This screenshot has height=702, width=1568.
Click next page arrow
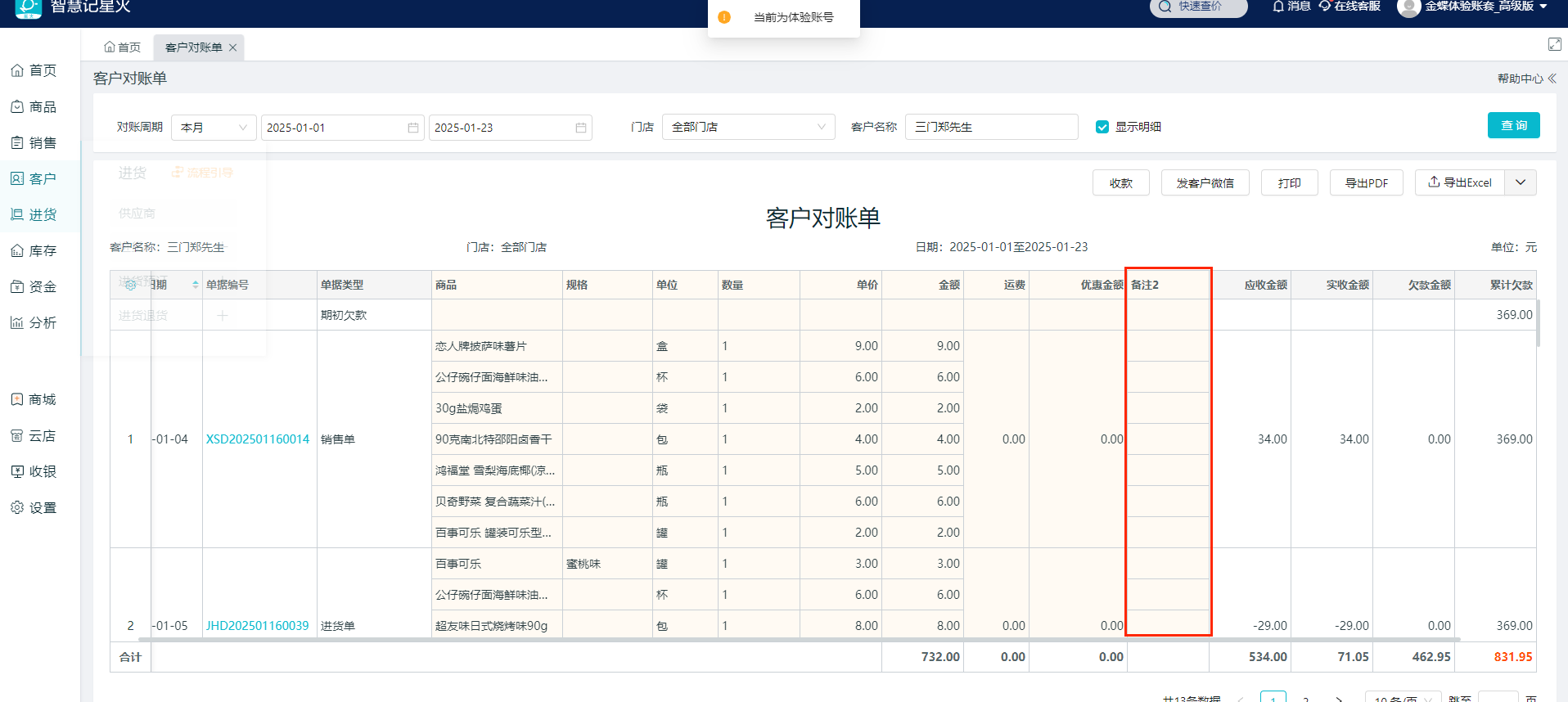(x=1339, y=700)
